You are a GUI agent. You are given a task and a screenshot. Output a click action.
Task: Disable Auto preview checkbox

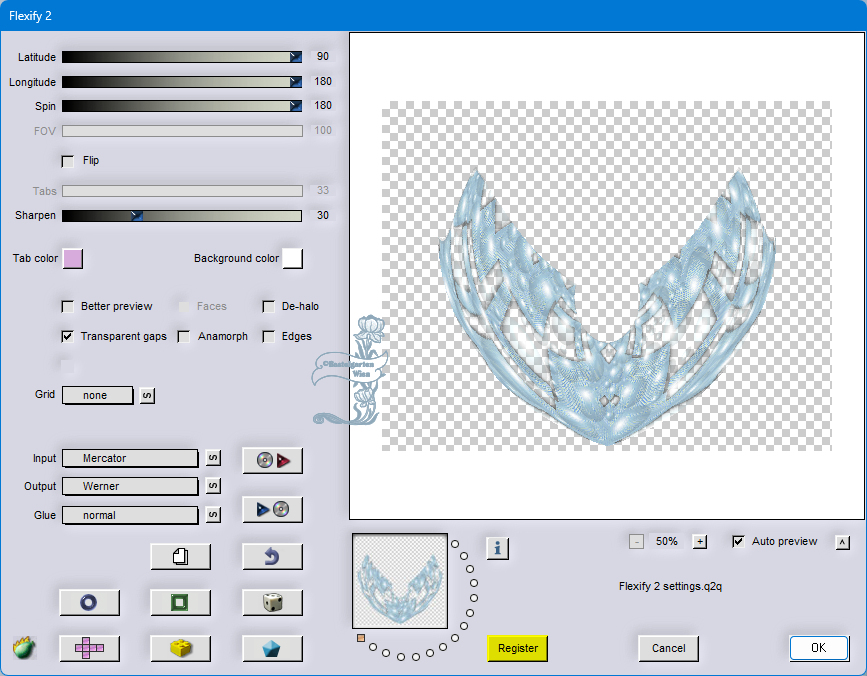coord(738,541)
